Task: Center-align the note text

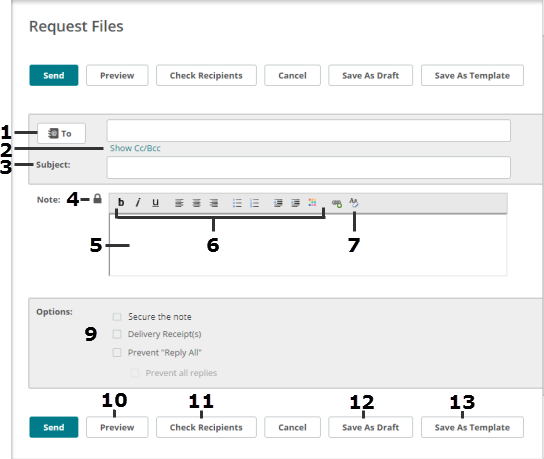Action: (197, 203)
